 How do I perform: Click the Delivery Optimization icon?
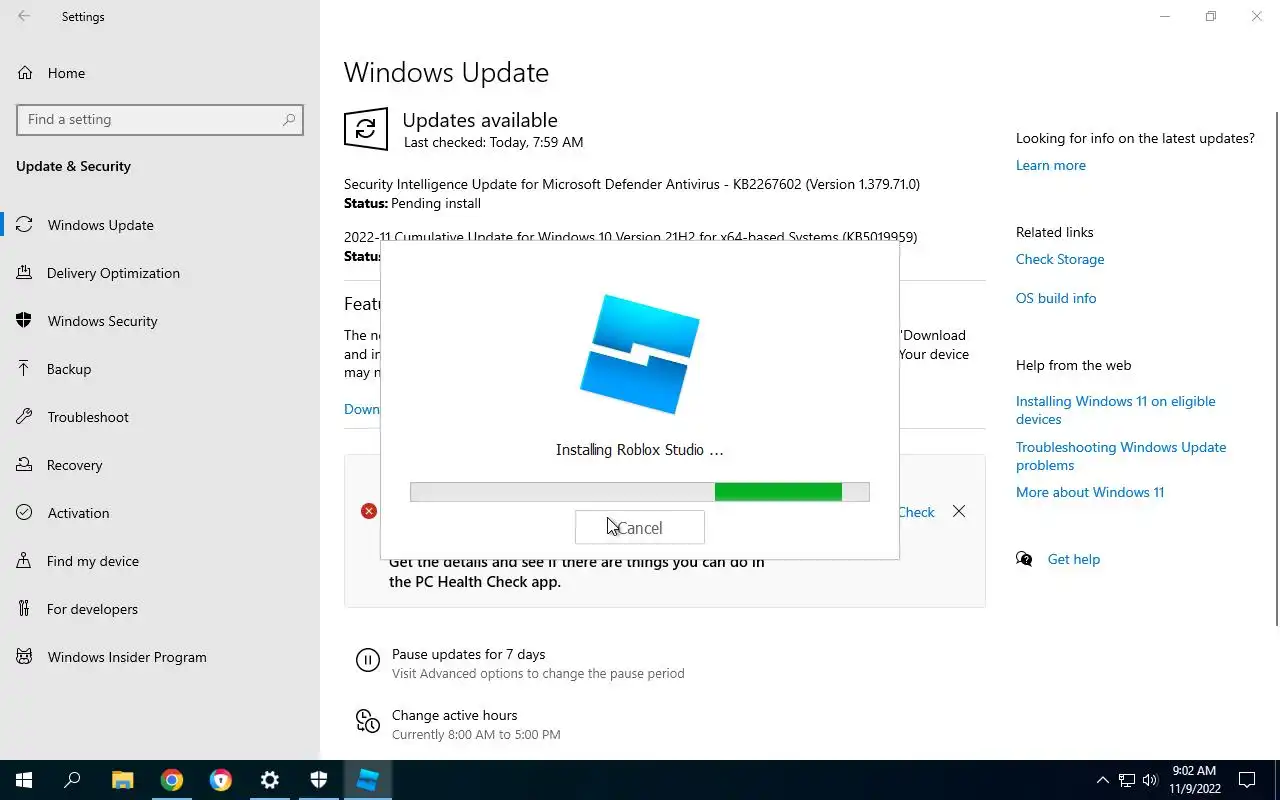click(x=25, y=273)
